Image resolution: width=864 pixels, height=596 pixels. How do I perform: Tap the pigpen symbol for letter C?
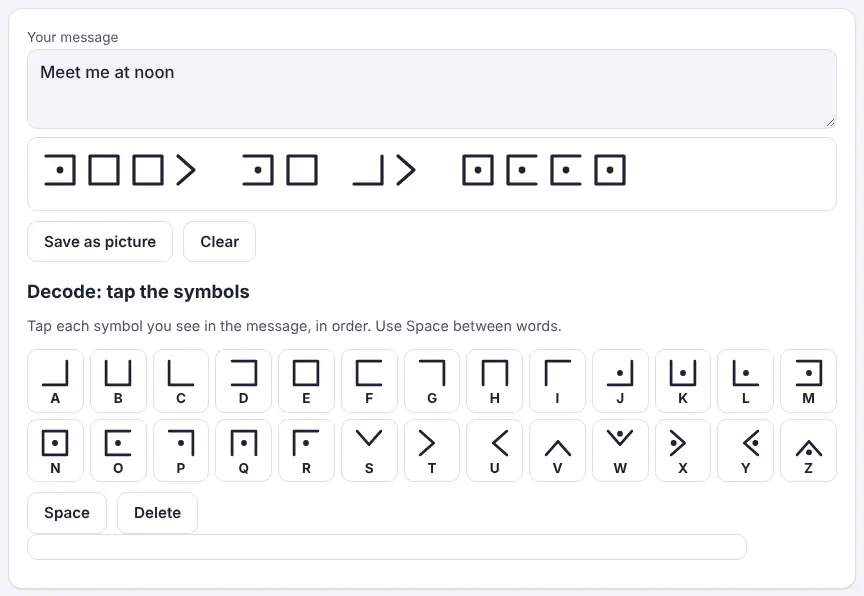181,381
